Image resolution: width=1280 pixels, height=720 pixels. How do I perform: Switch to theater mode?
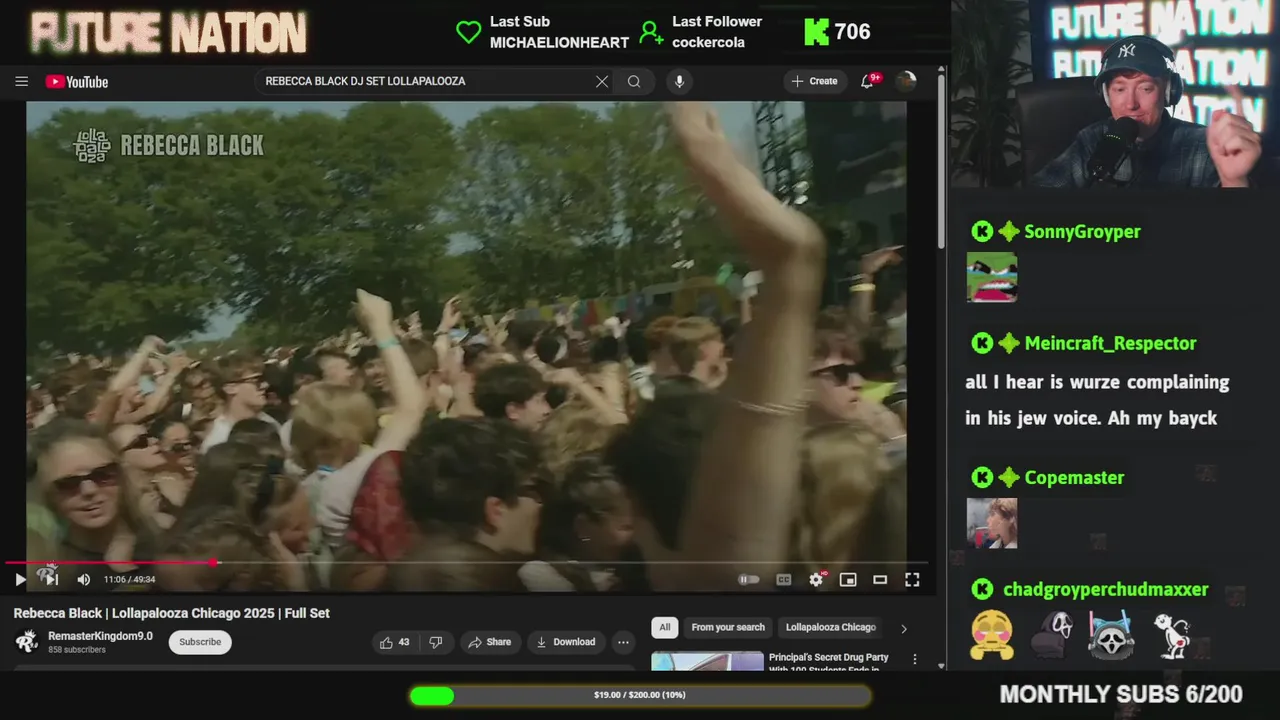[880, 579]
